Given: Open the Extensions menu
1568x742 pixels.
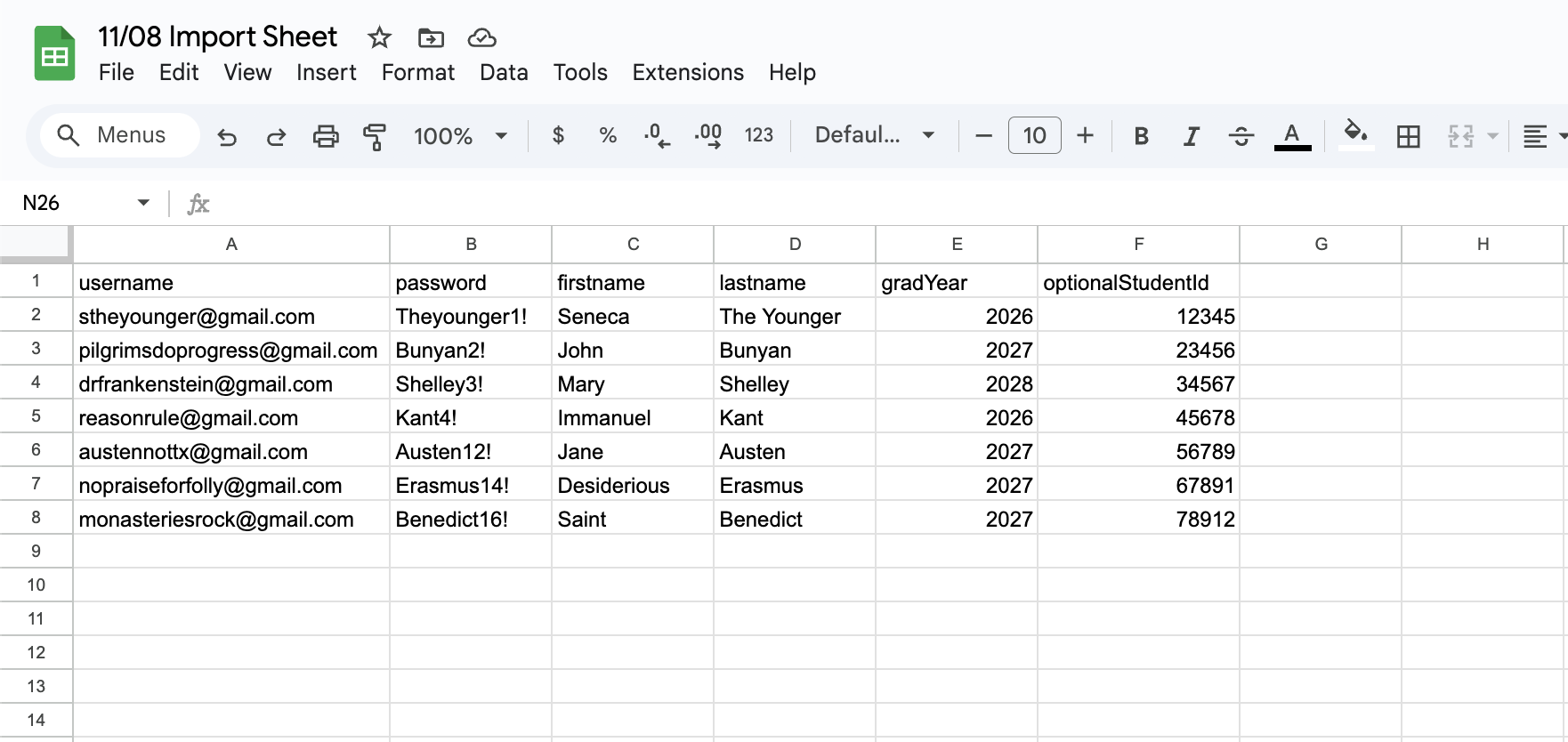Looking at the screenshot, I should coord(687,72).
